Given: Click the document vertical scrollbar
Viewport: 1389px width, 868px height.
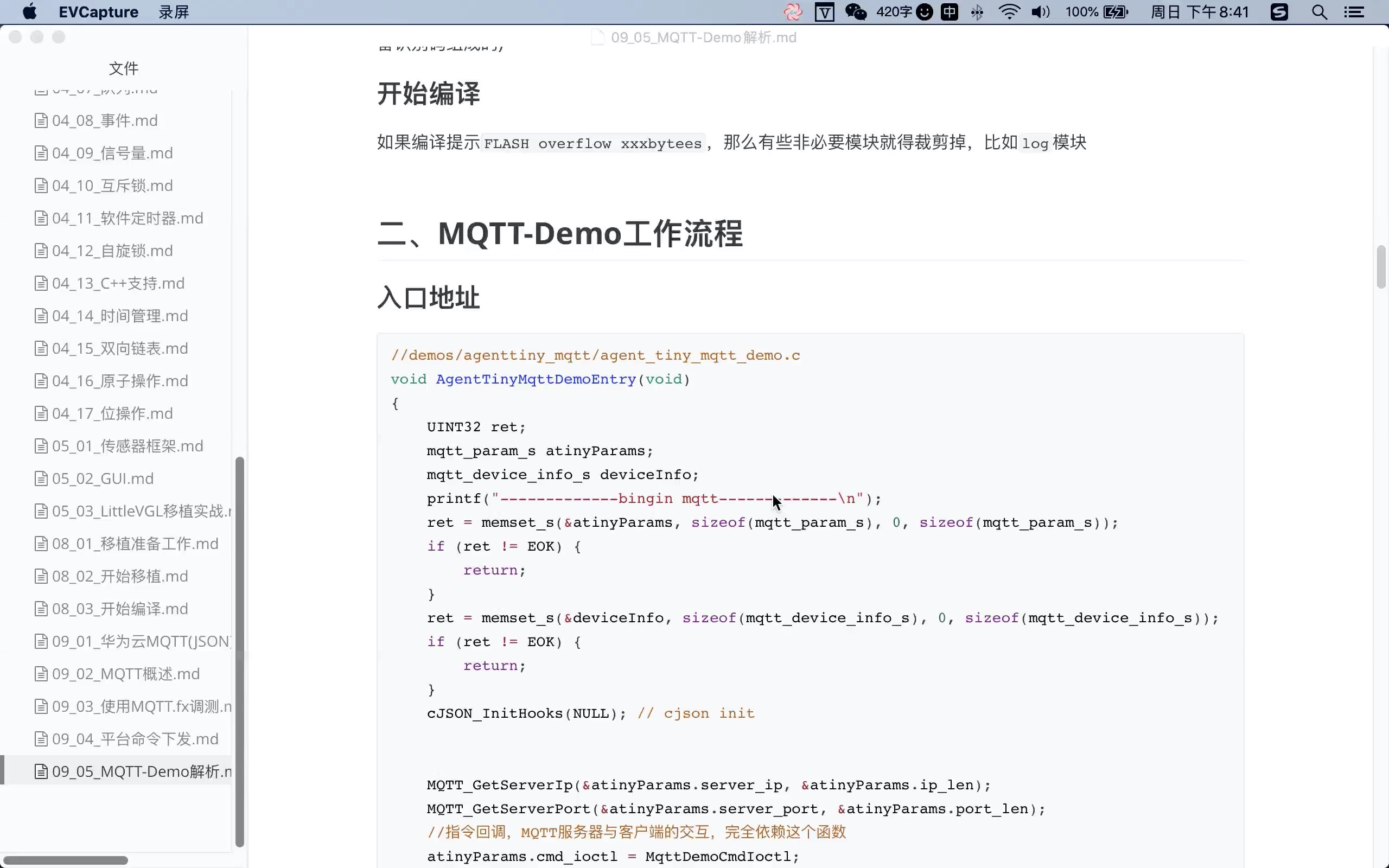Looking at the screenshot, I should 1380,267.
